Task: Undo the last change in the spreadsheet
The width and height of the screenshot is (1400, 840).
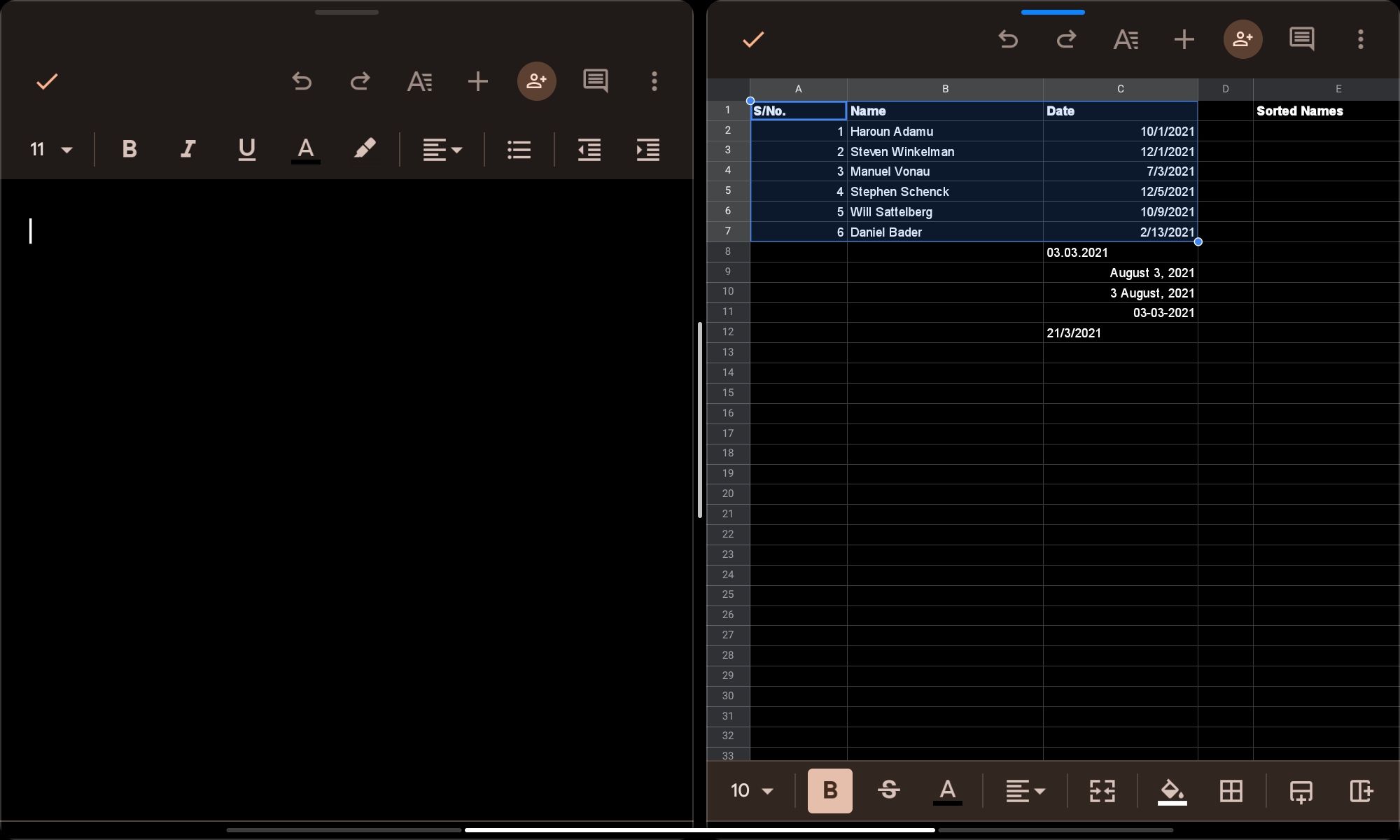Action: tap(1009, 39)
